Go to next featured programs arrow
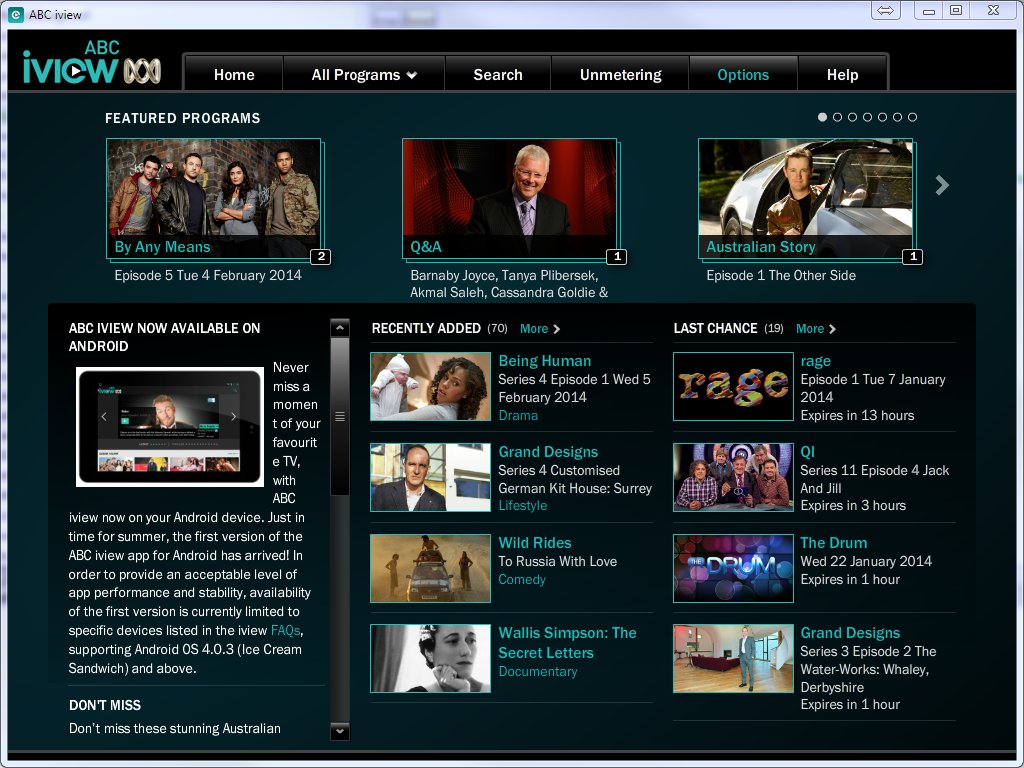Screen dimensions: 1024x768 click(x=942, y=185)
